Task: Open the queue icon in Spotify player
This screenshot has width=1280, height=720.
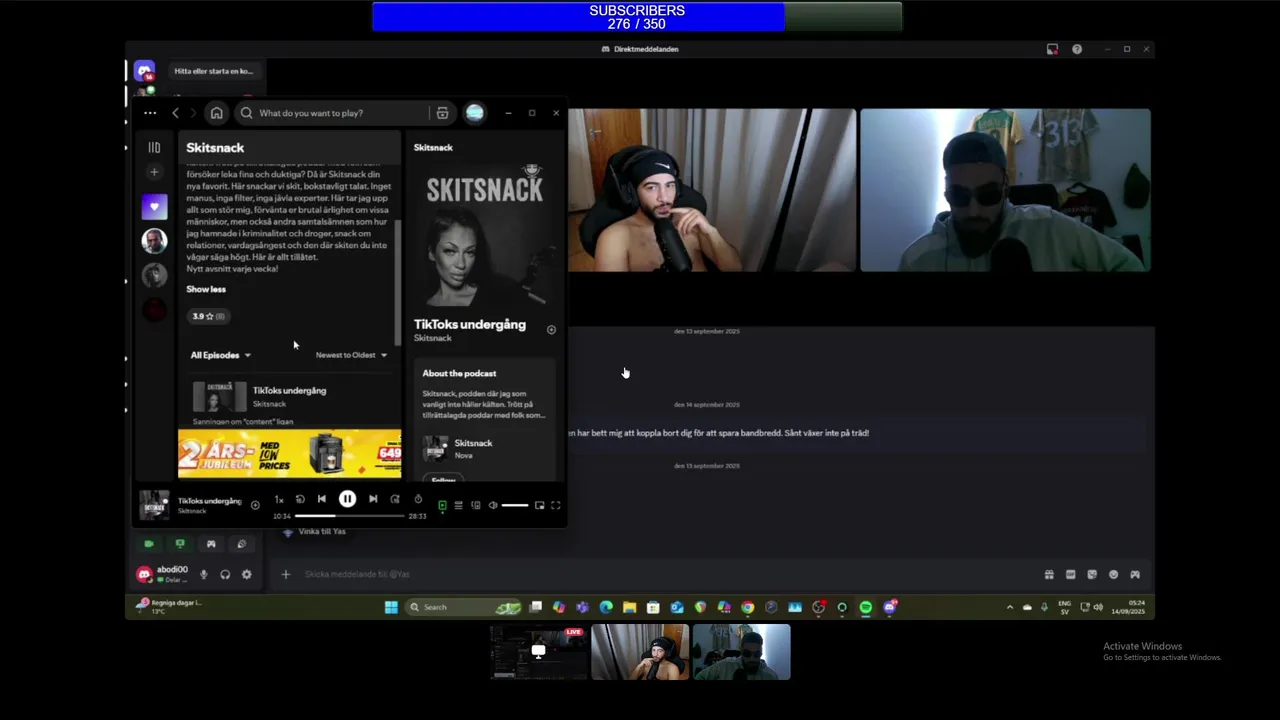Action: (458, 505)
